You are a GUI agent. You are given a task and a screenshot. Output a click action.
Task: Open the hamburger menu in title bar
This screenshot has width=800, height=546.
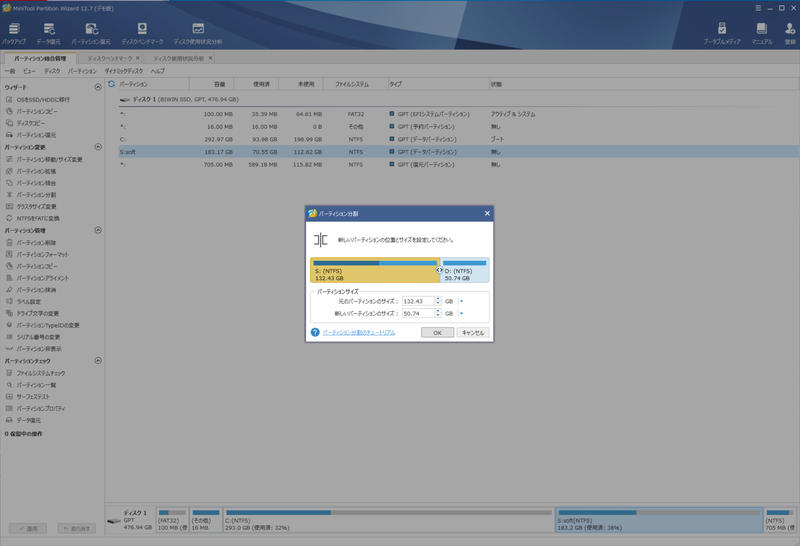(x=758, y=8)
